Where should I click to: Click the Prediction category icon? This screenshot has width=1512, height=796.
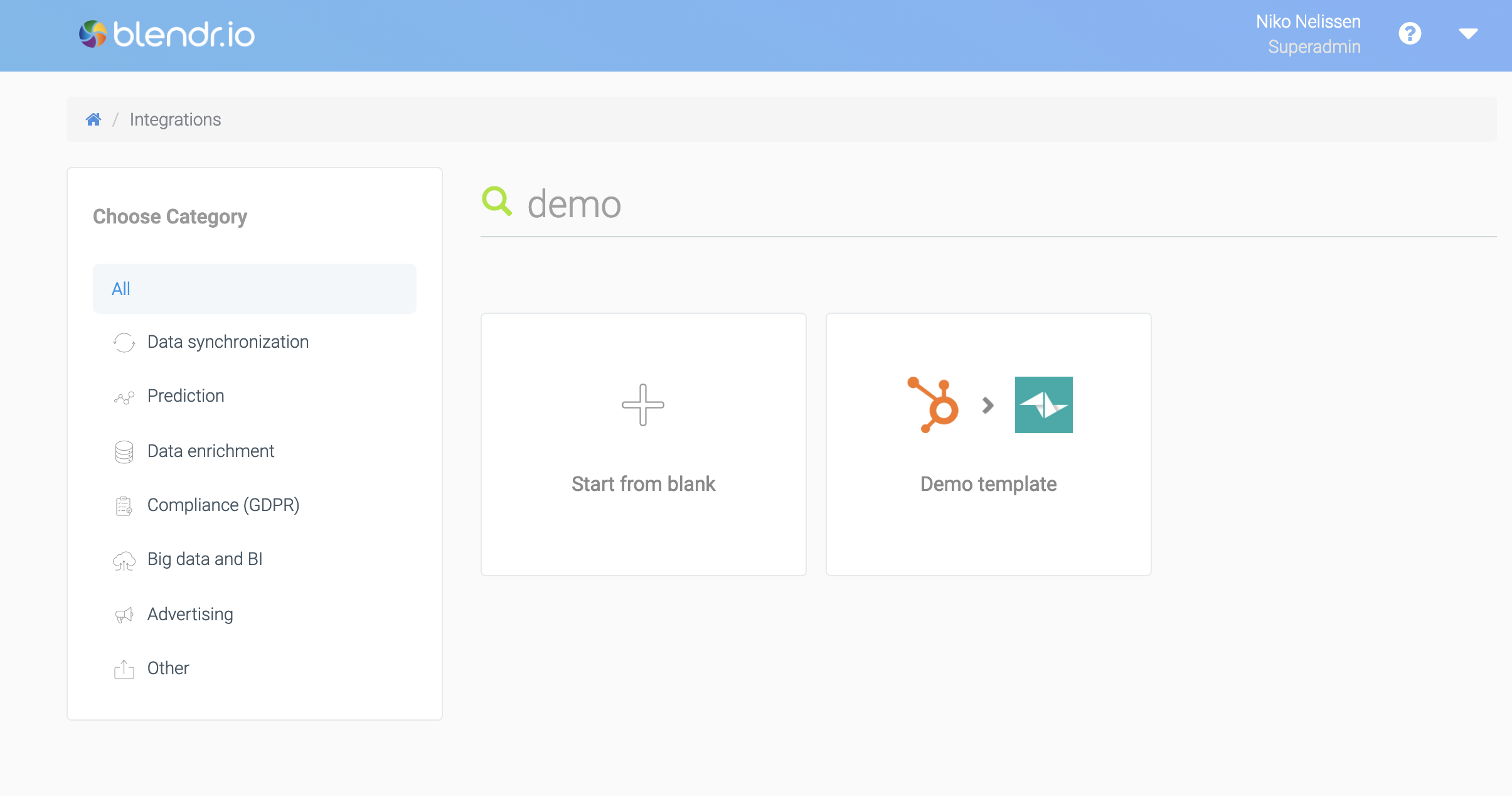coord(124,396)
